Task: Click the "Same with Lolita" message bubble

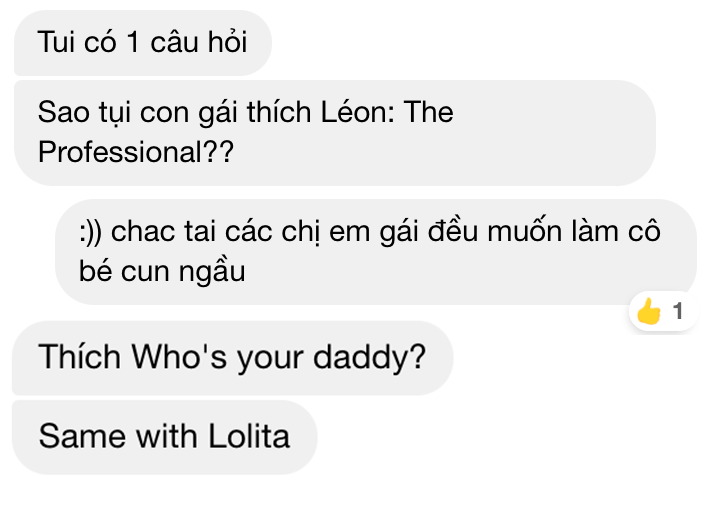Action: coord(164,436)
